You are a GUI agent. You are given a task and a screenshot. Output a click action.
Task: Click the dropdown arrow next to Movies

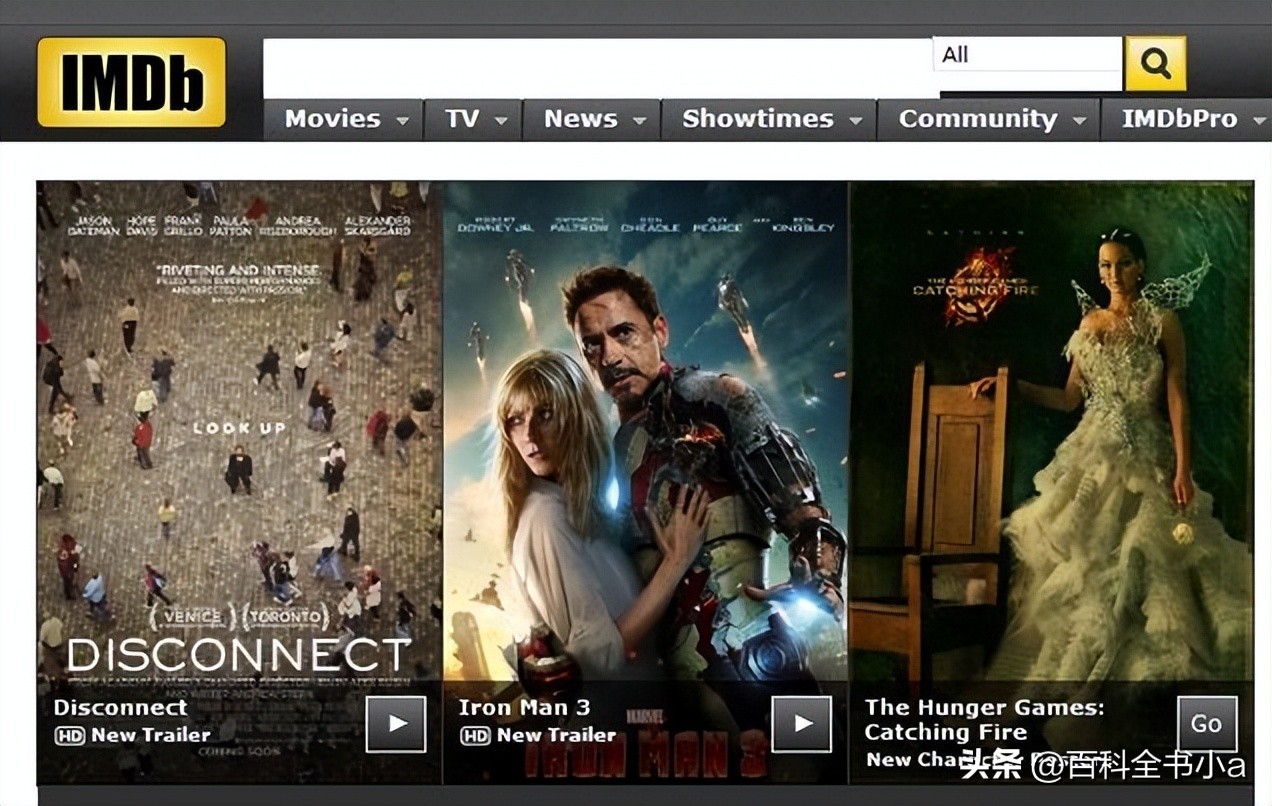[405, 120]
